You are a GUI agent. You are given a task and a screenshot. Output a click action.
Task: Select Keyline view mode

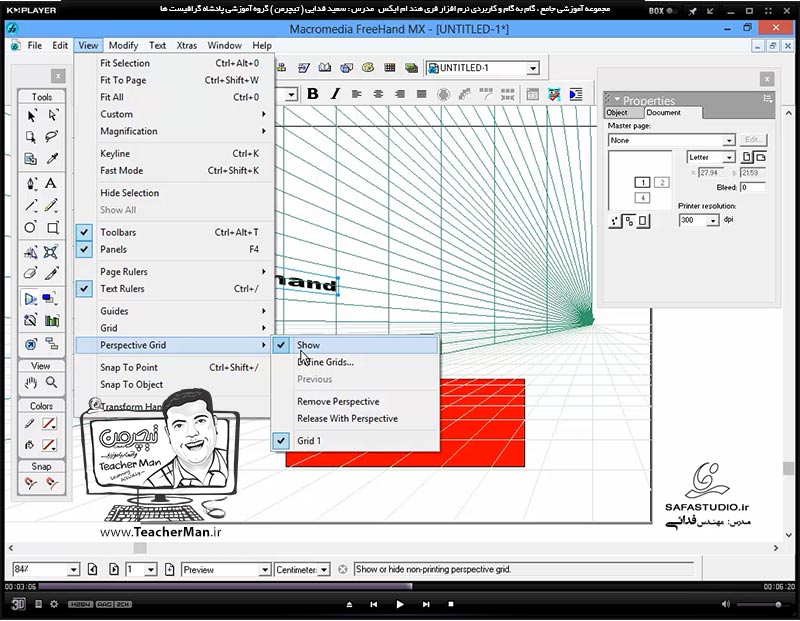(x=173, y=154)
